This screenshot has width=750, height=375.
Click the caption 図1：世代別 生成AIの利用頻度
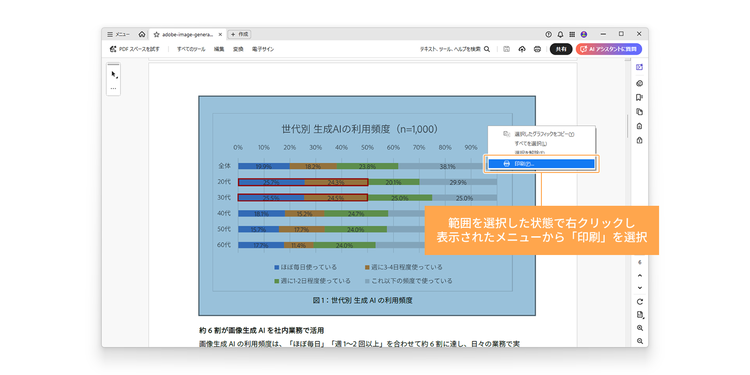click(x=363, y=300)
